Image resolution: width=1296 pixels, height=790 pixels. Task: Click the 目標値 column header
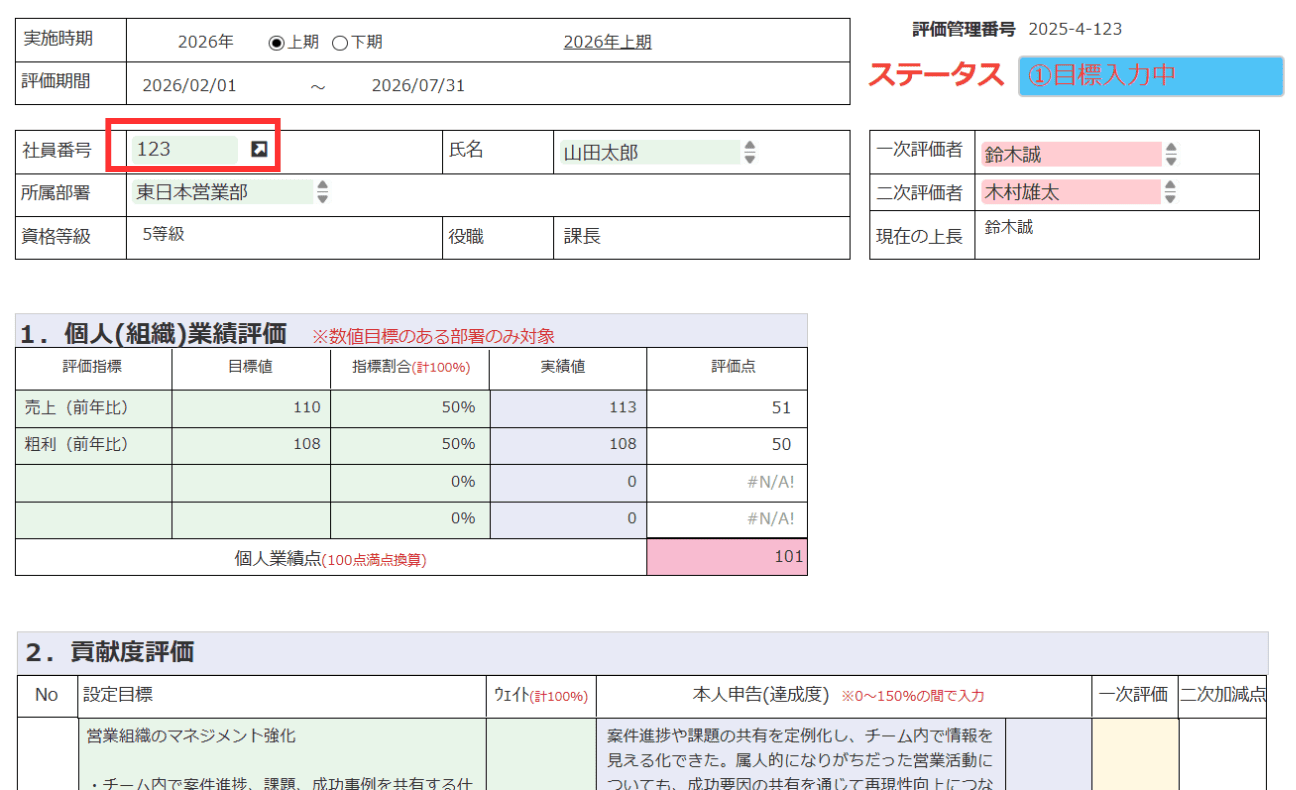click(x=250, y=367)
